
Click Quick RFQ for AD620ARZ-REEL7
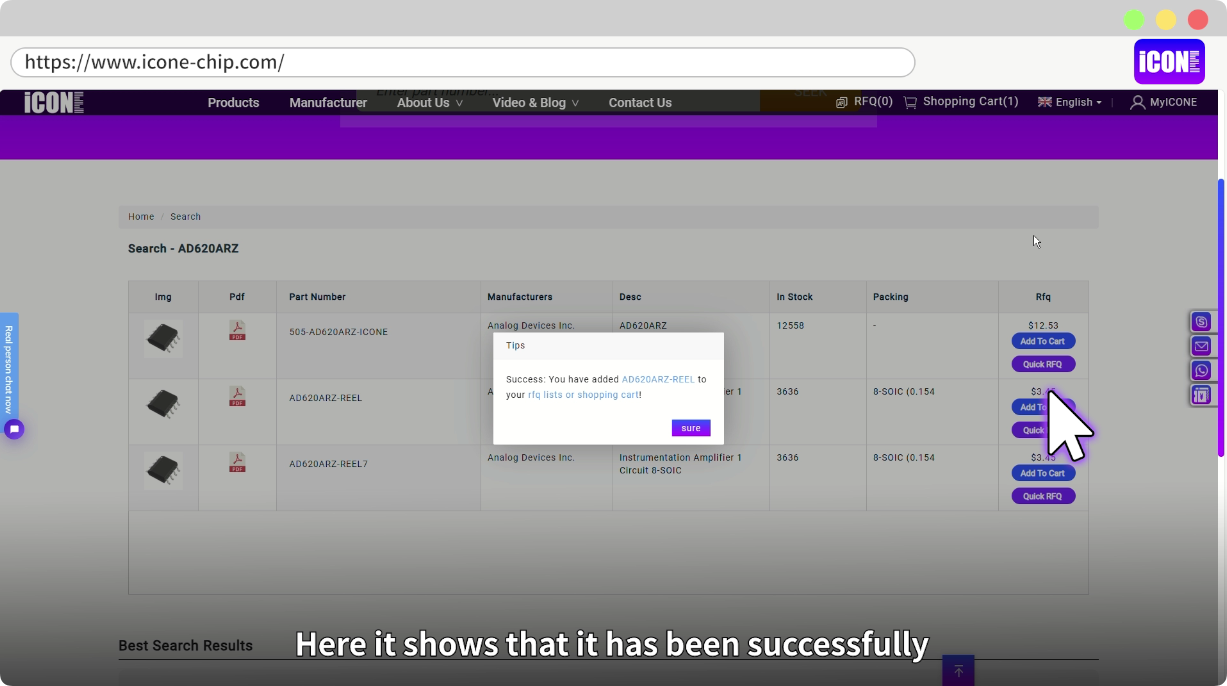[x=1043, y=496]
